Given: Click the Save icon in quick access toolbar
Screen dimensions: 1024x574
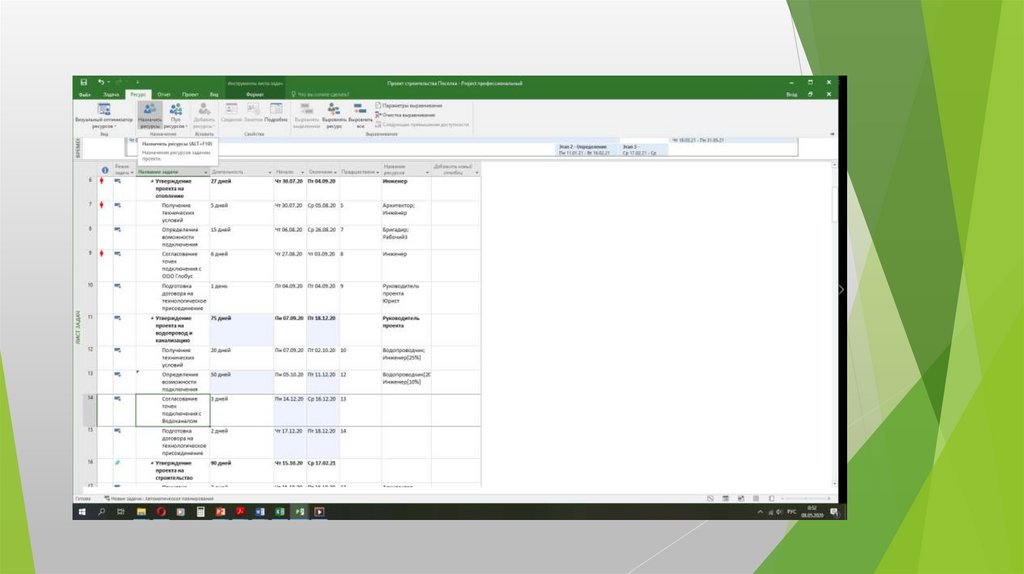Looking at the screenshot, I should (x=84, y=82).
